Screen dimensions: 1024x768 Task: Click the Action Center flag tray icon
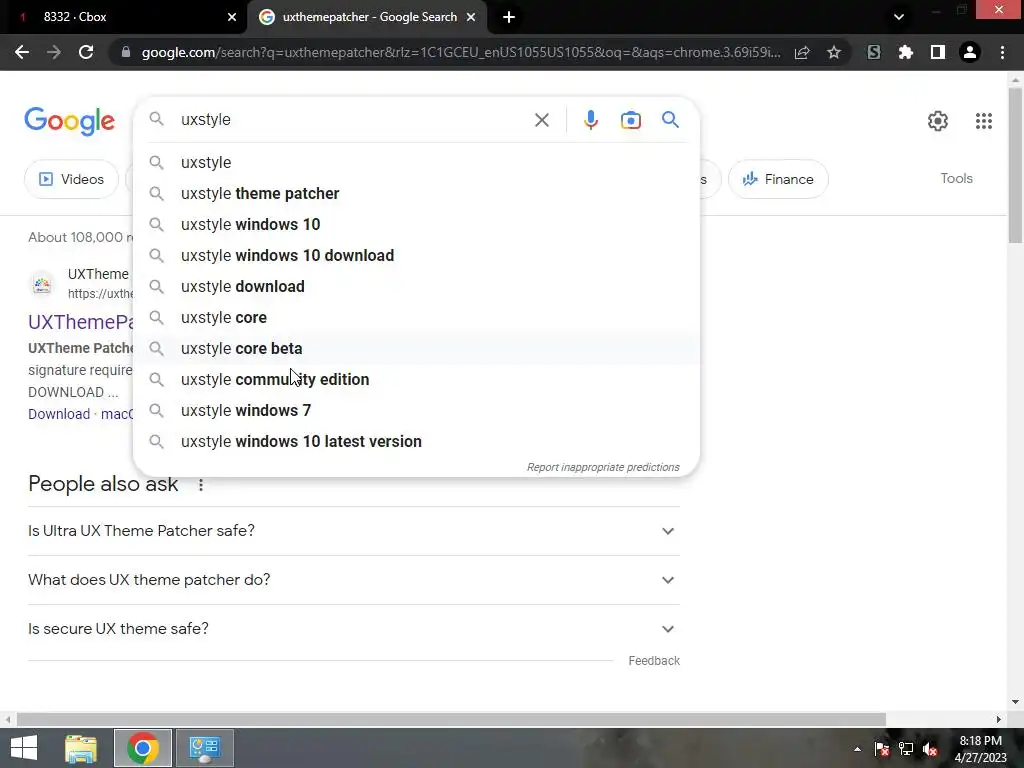click(882, 749)
